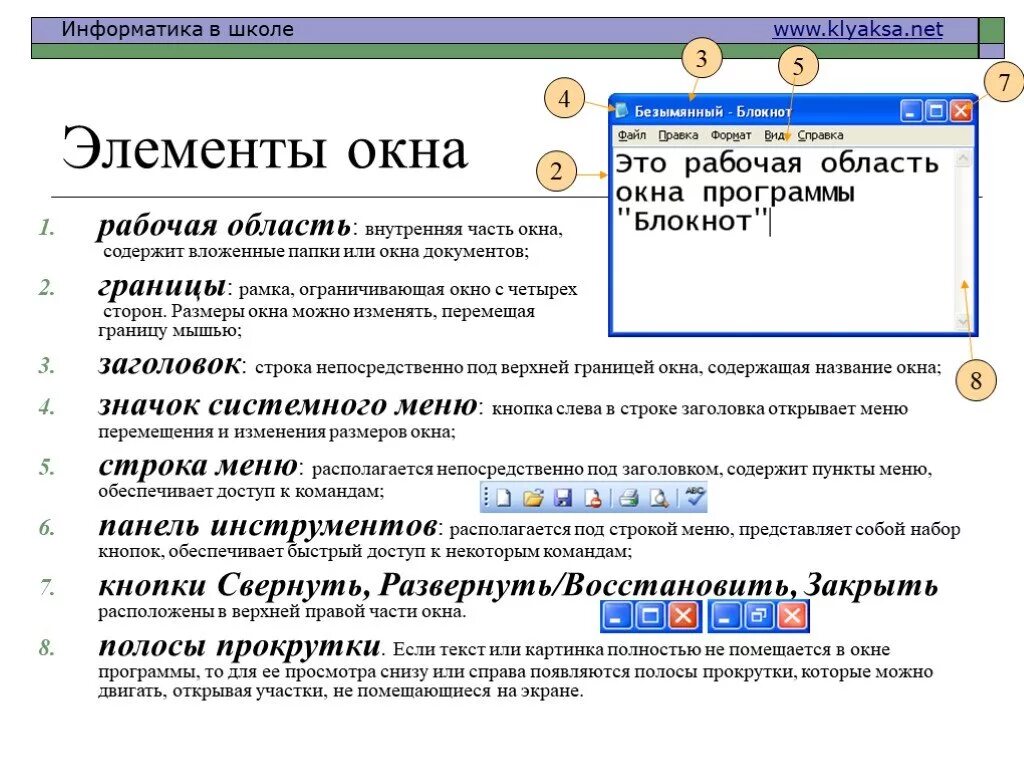This screenshot has width=1024, height=768.
Task: Open the Правка menu in Блокнот
Action: point(678,135)
